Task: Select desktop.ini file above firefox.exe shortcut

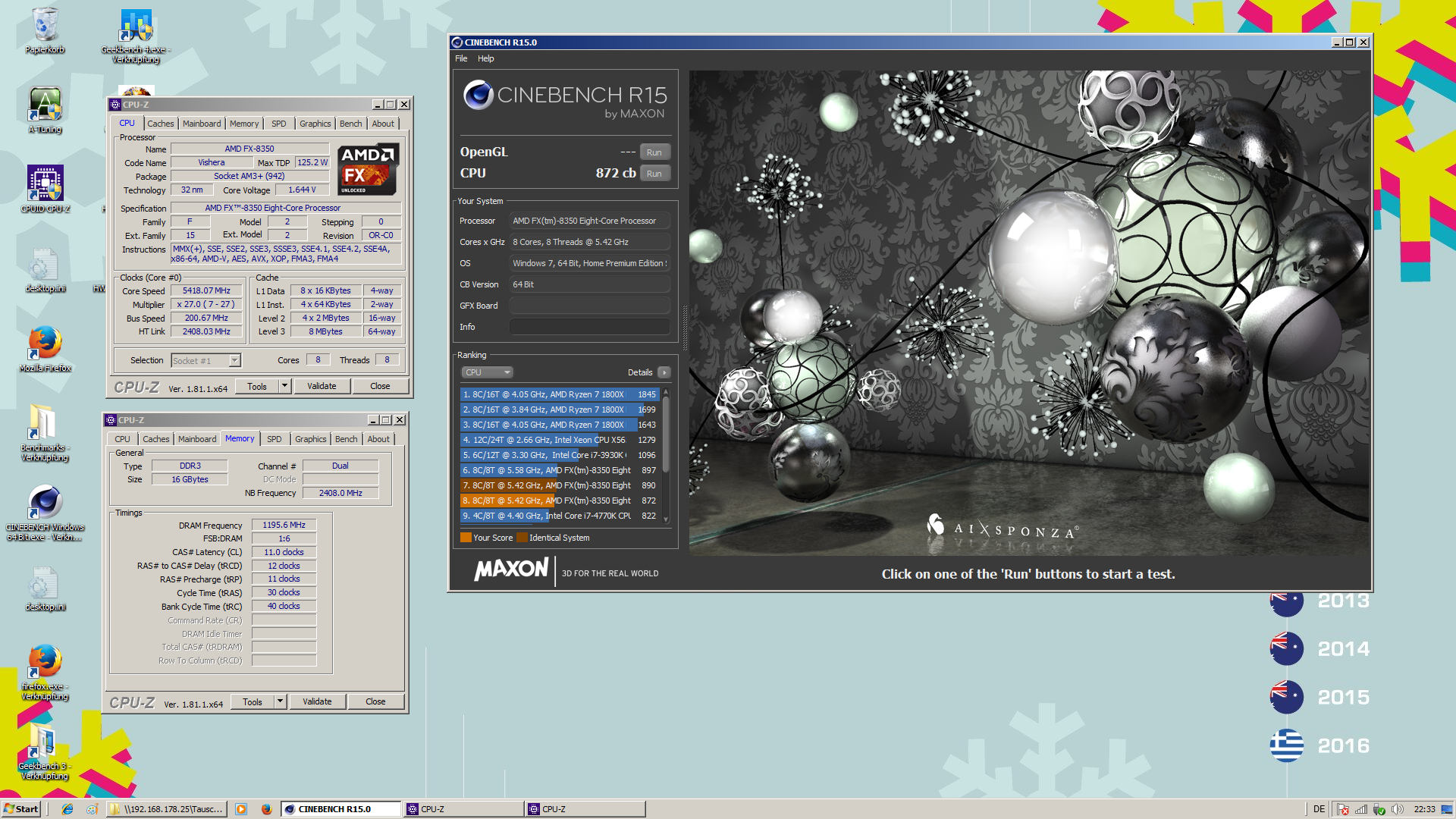Action: pyautogui.click(x=45, y=588)
